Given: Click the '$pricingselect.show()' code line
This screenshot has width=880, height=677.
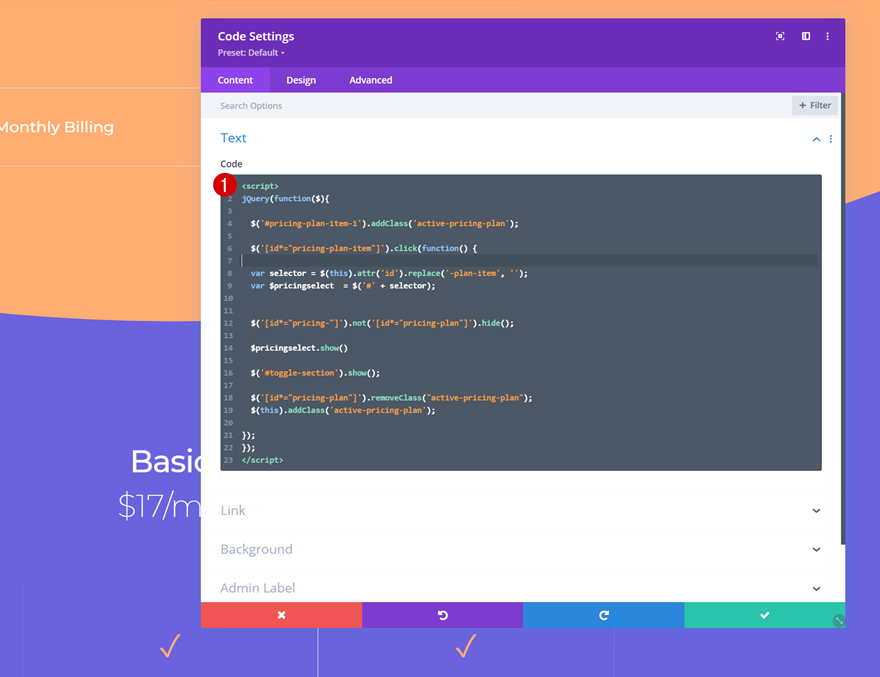Looking at the screenshot, I should pos(299,348).
